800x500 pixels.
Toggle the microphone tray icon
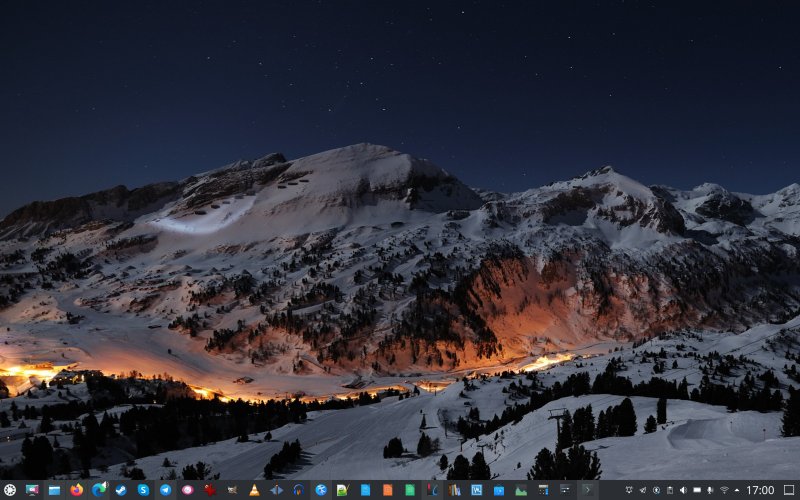710,490
